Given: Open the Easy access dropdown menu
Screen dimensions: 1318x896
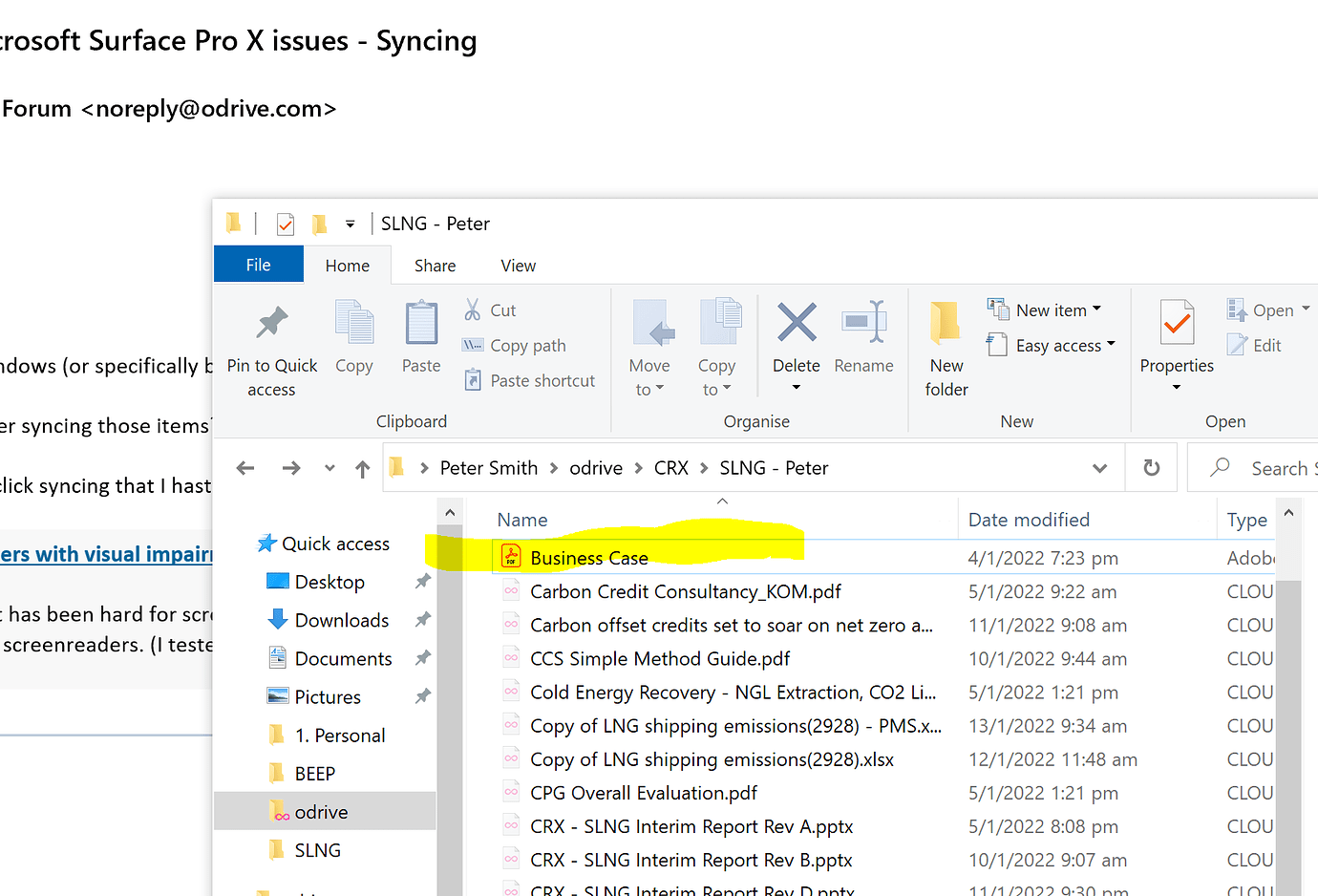Looking at the screenshot, I should 1114,345.
